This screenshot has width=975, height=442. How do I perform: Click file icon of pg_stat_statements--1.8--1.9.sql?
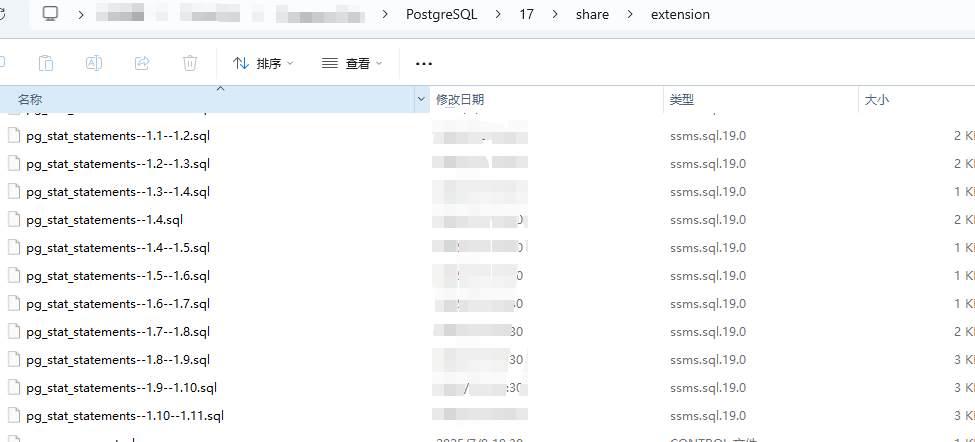coord(14,359)
